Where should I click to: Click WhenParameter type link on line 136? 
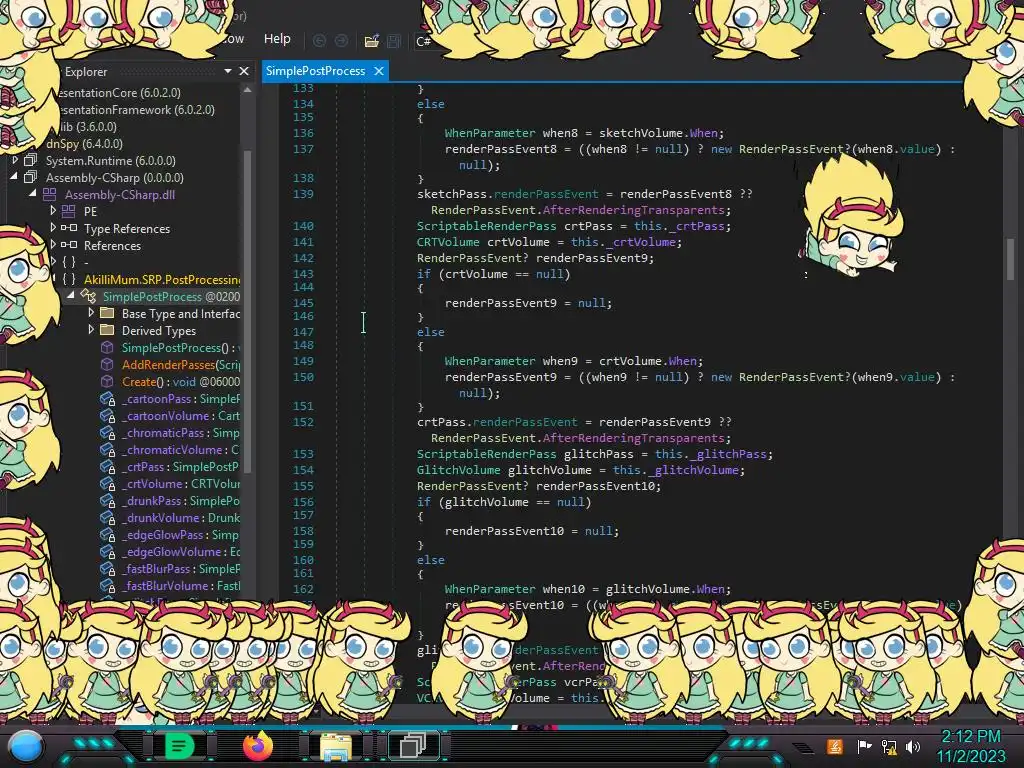point(490,133)
